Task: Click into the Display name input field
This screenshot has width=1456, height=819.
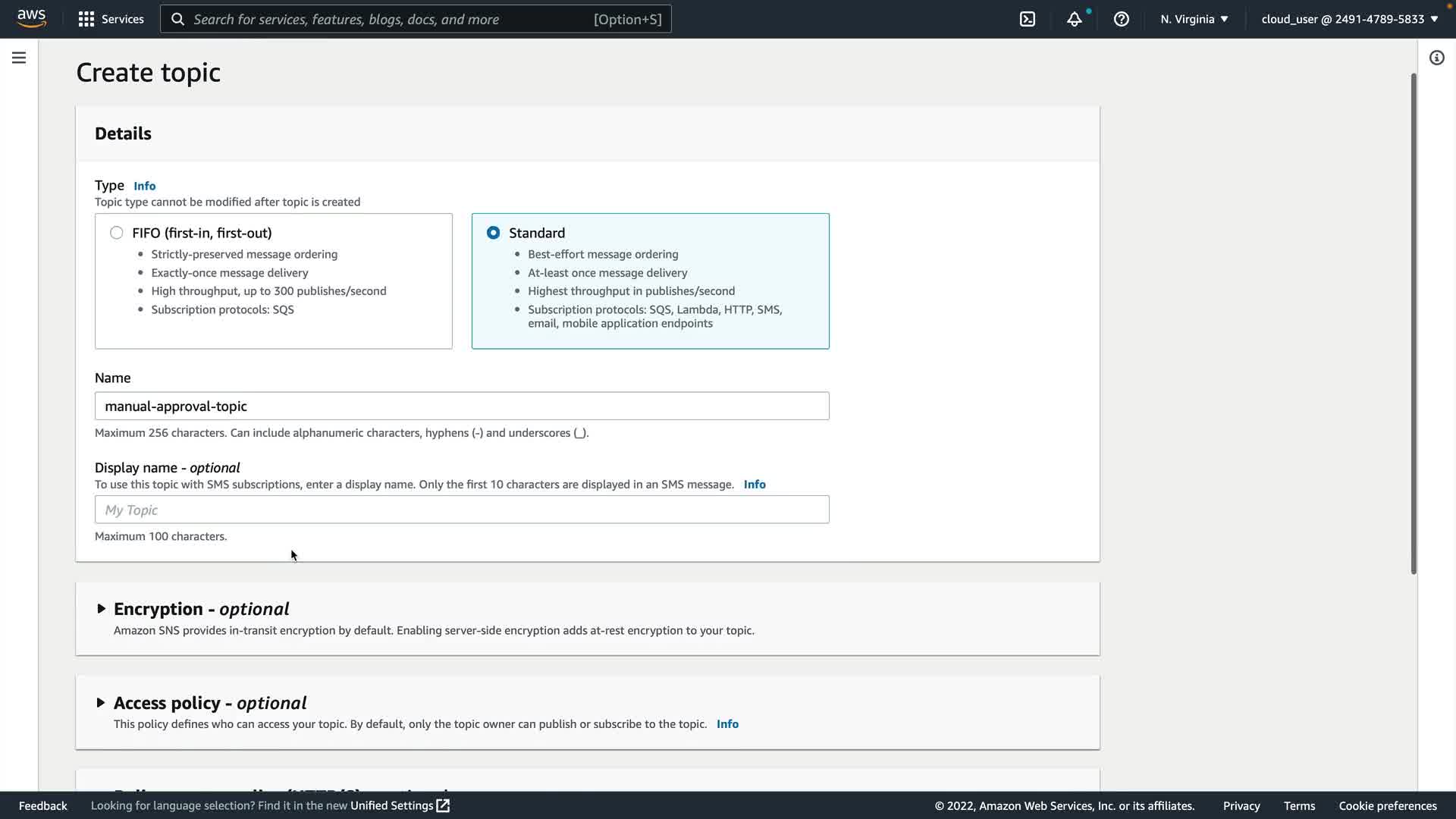Action: pyautogui.click(x=461, y=510)
